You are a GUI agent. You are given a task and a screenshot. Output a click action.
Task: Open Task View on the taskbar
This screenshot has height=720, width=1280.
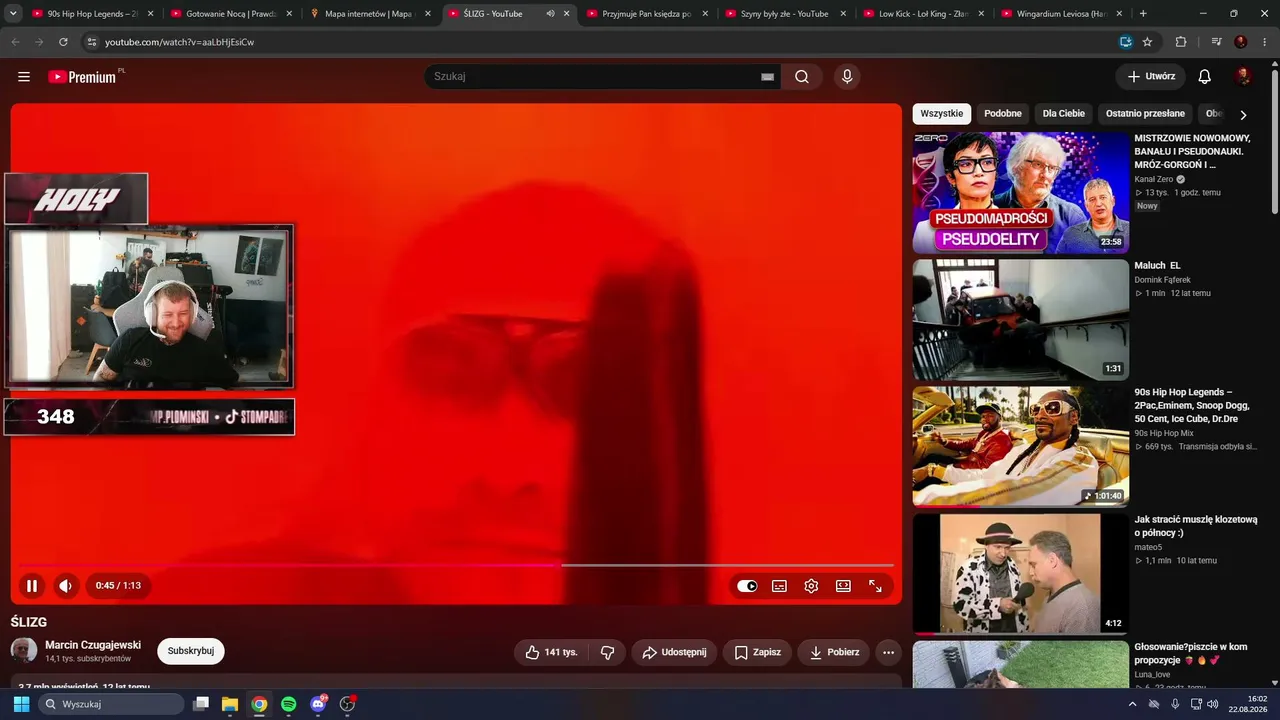[x=201, y=704]
